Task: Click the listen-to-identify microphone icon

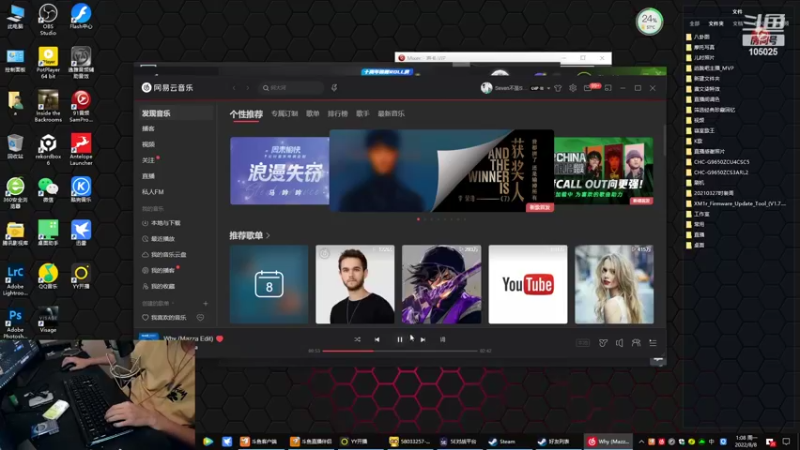Action: (x=334, y=88)
